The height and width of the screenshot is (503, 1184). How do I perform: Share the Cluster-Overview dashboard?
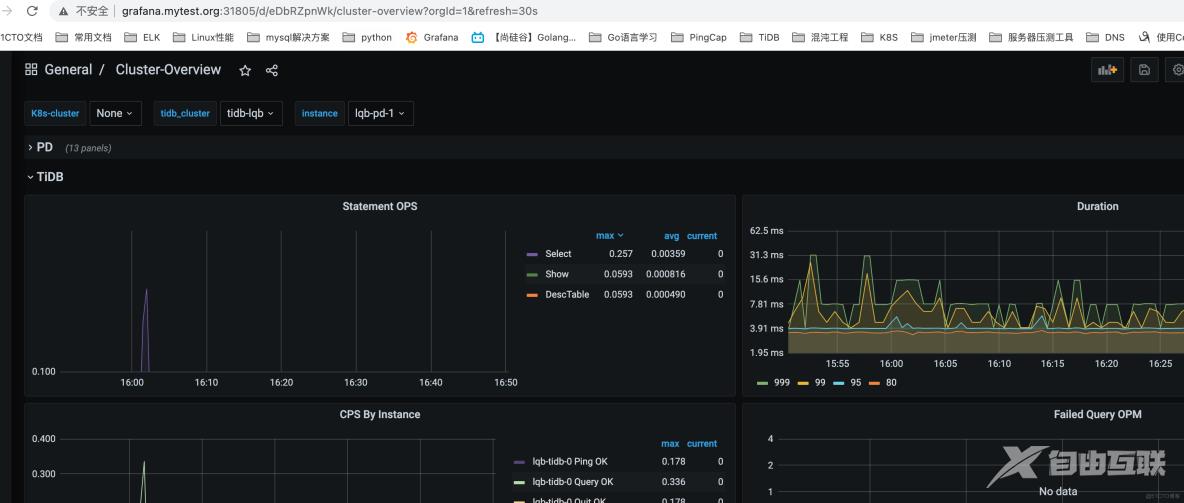pyautogui.click(x=272, y=70)
